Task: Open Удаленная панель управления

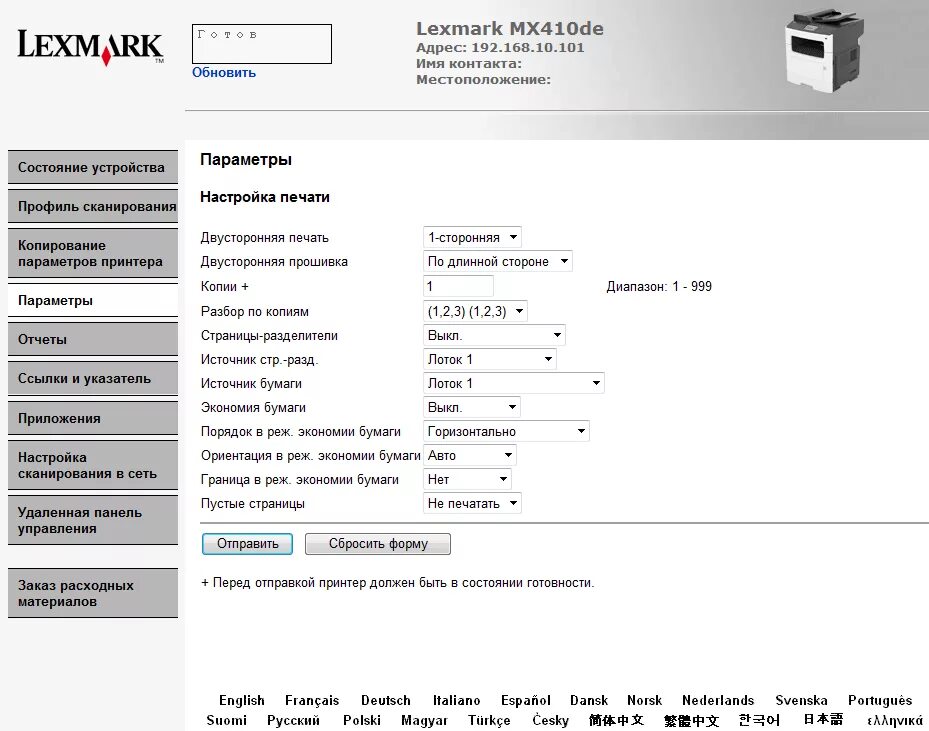Action: [93, 520]
